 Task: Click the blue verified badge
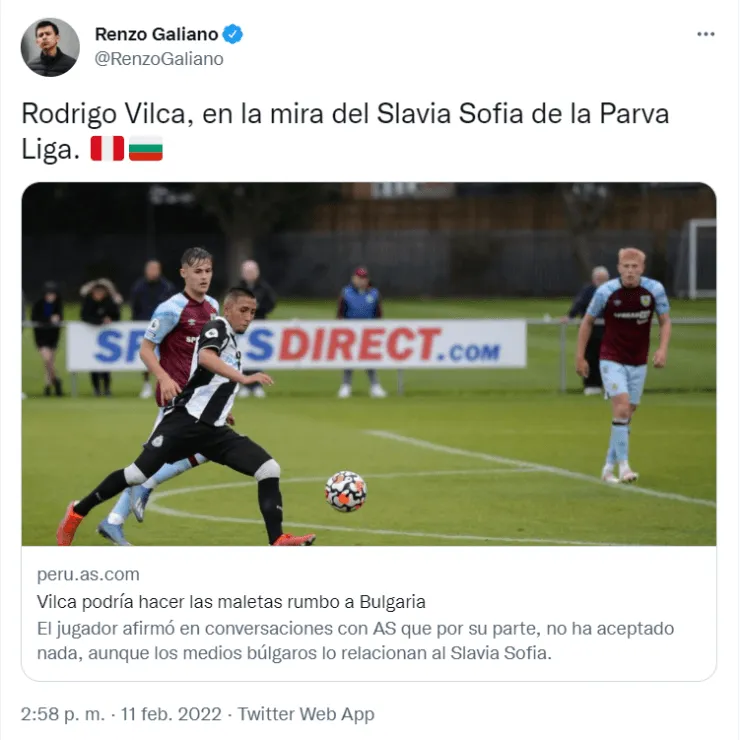[233, 34]
